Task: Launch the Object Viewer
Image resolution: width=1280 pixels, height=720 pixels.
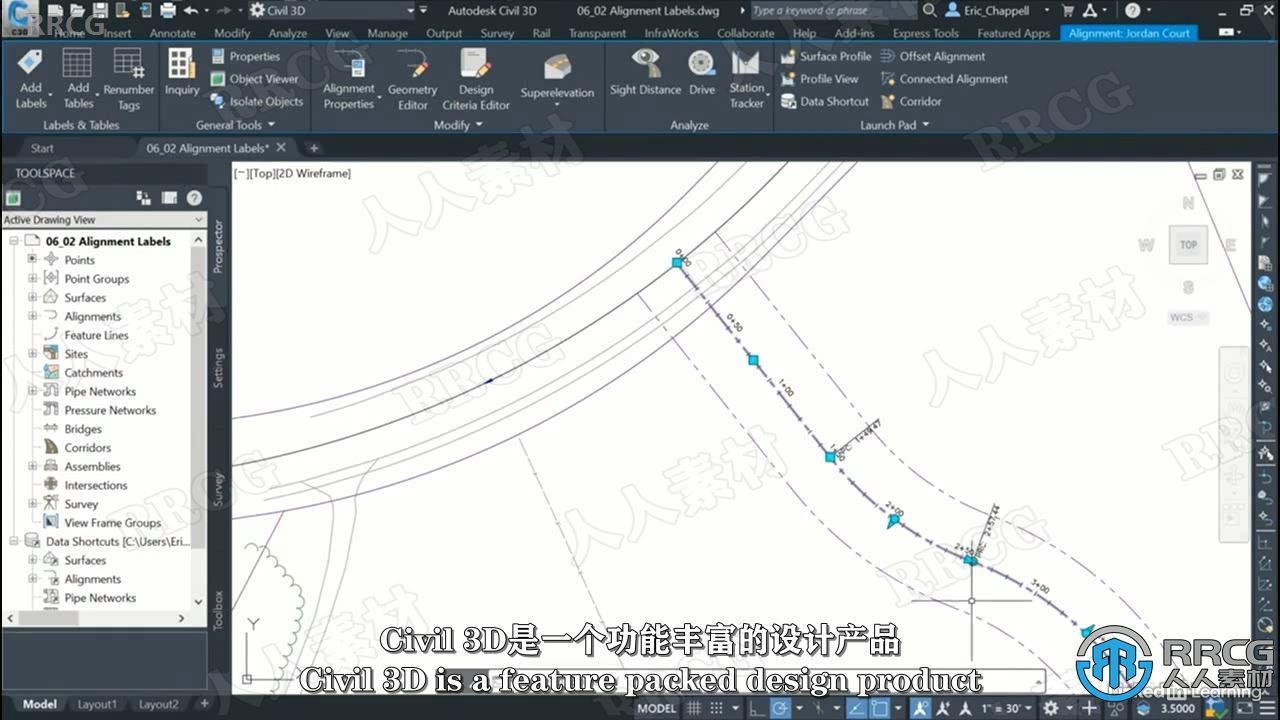Action: [255, 79]
